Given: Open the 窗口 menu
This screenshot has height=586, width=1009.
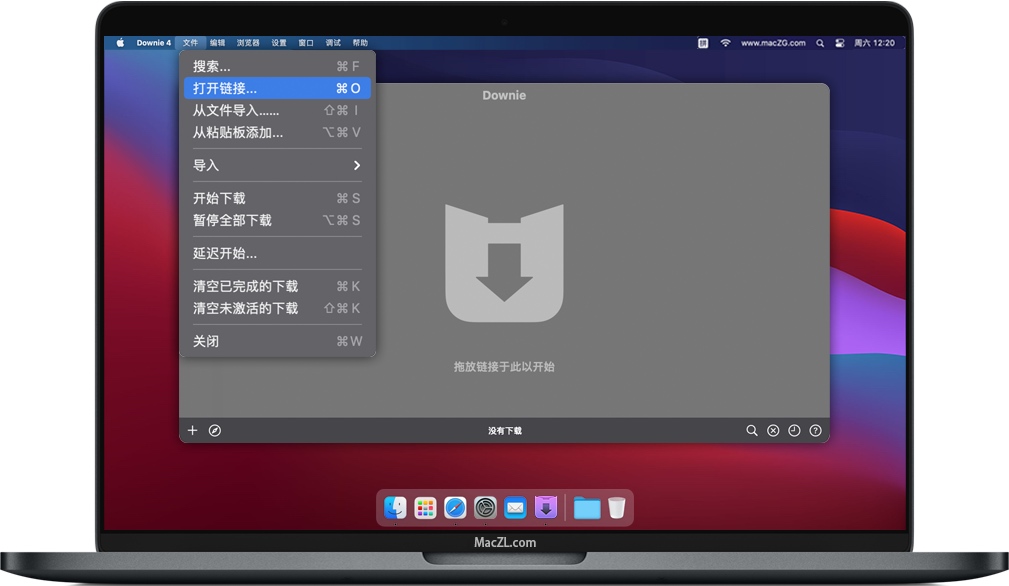Looking at the screenshot, I should [x=306, y=42].
